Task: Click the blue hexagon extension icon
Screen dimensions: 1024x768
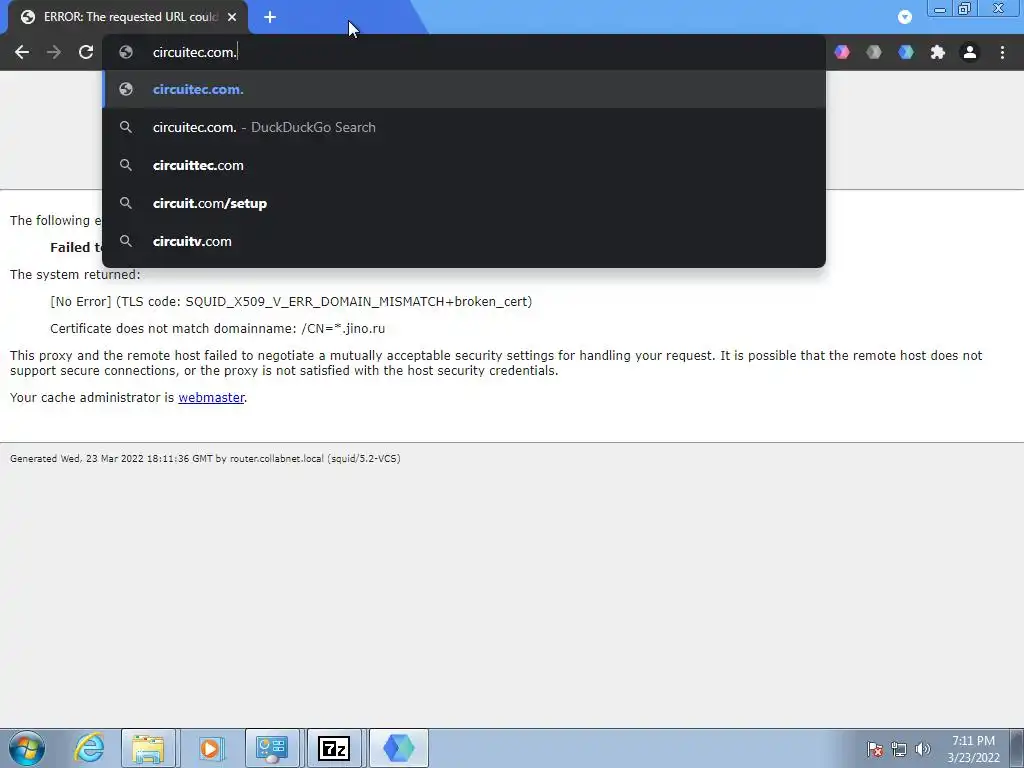Action: click(x=906, y=52)
